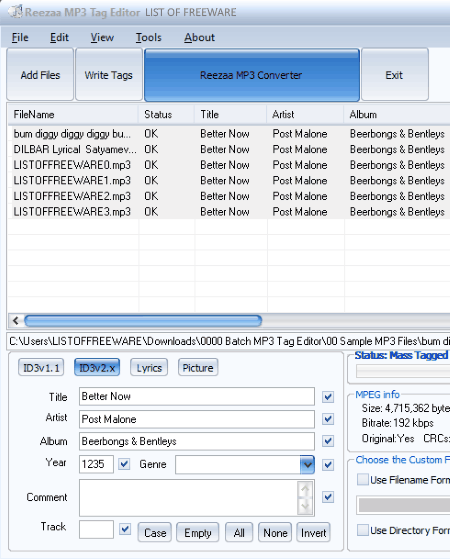The image size is (450, 559).
Task: Switch to Picture tab
Action: point(198,368)
